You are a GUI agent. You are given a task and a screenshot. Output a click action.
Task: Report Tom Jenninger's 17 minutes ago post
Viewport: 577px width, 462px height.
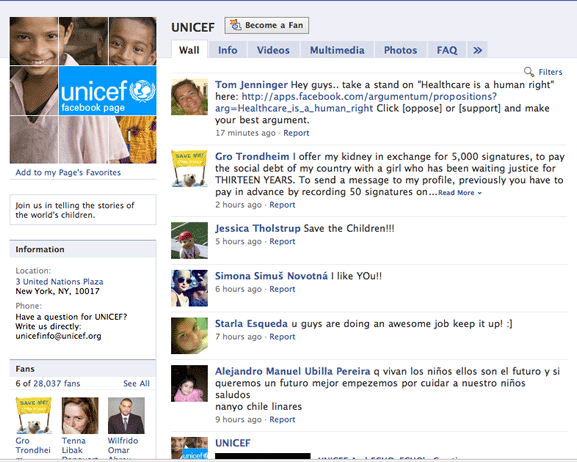pos(296,133)
